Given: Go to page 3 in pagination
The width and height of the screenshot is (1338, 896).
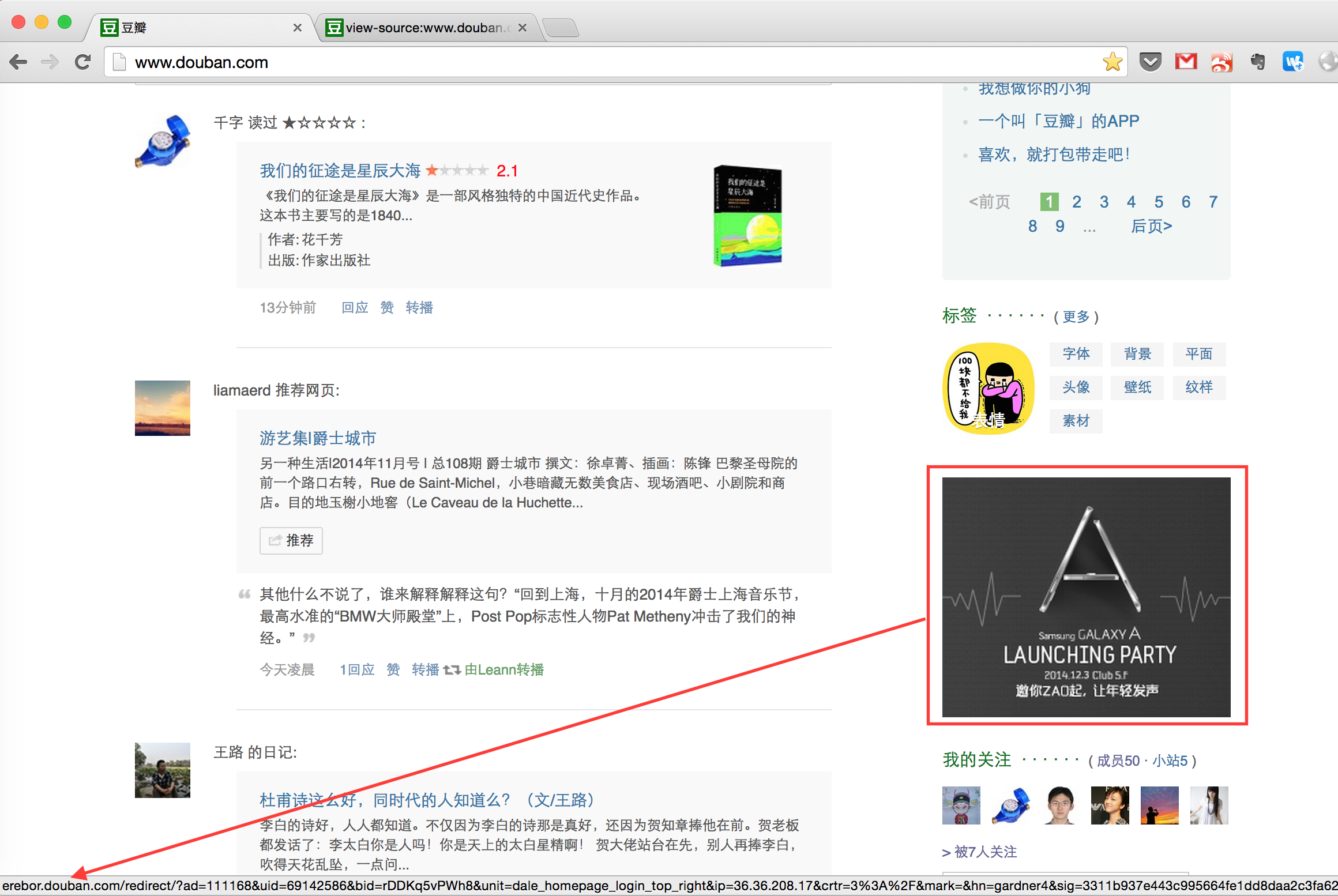Looking at the screenshot, I should (1104, 202).
